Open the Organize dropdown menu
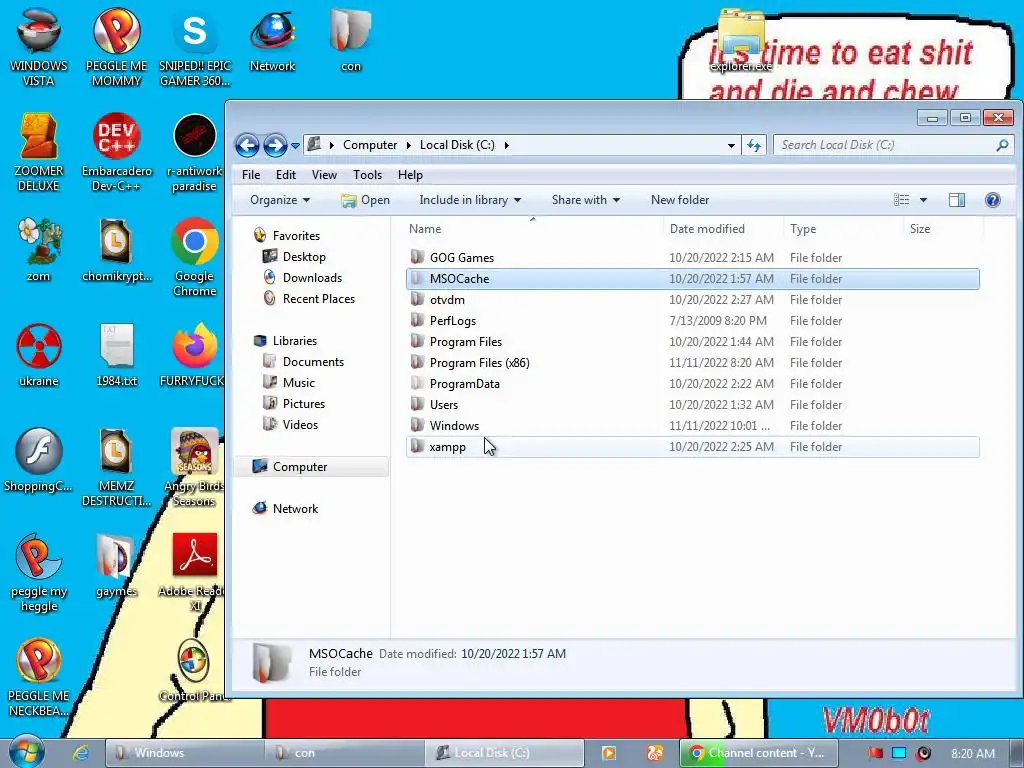The height and width of the screenshot is (768, 1024). [280, 200]
